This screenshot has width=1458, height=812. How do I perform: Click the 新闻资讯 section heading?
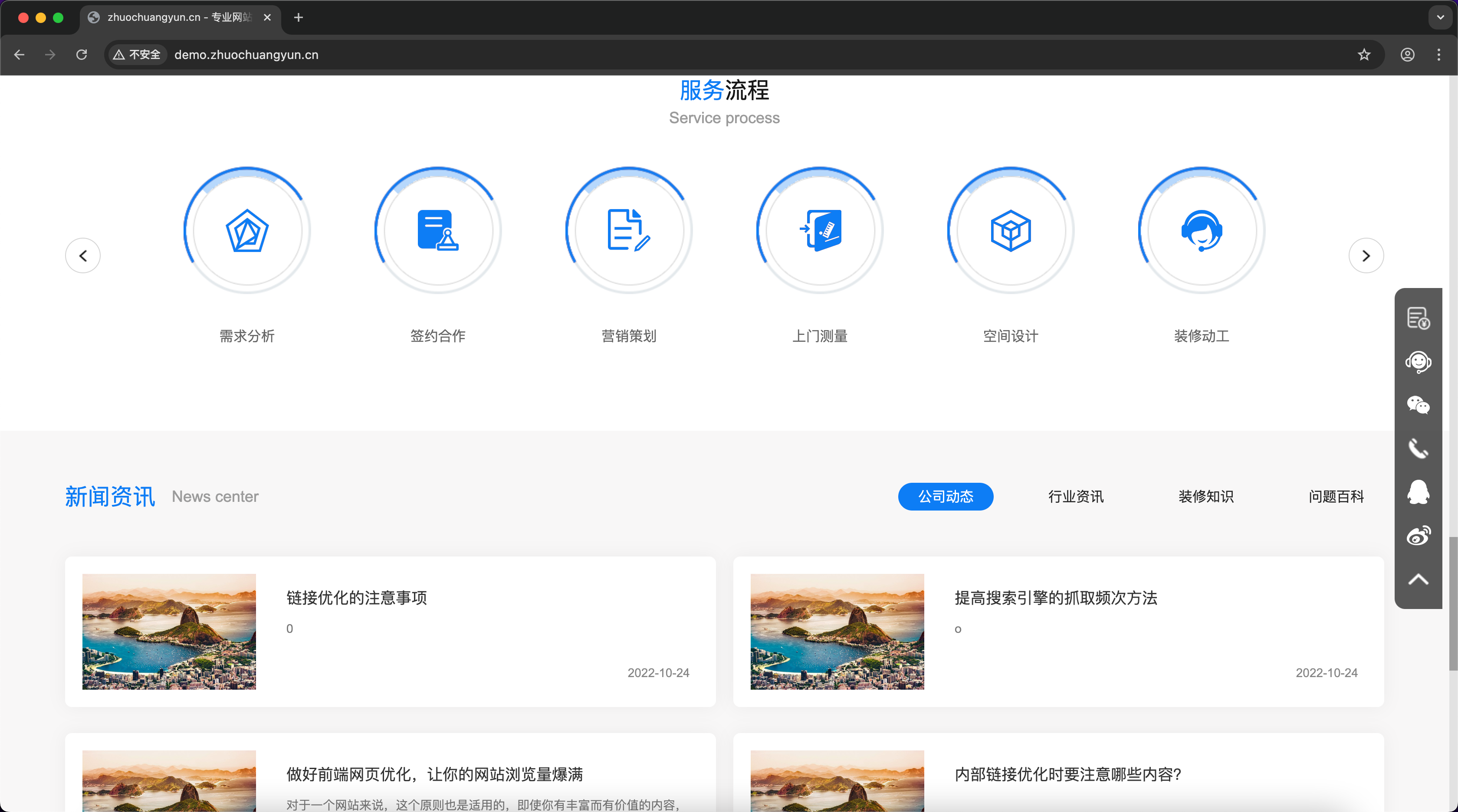point(110,496)
